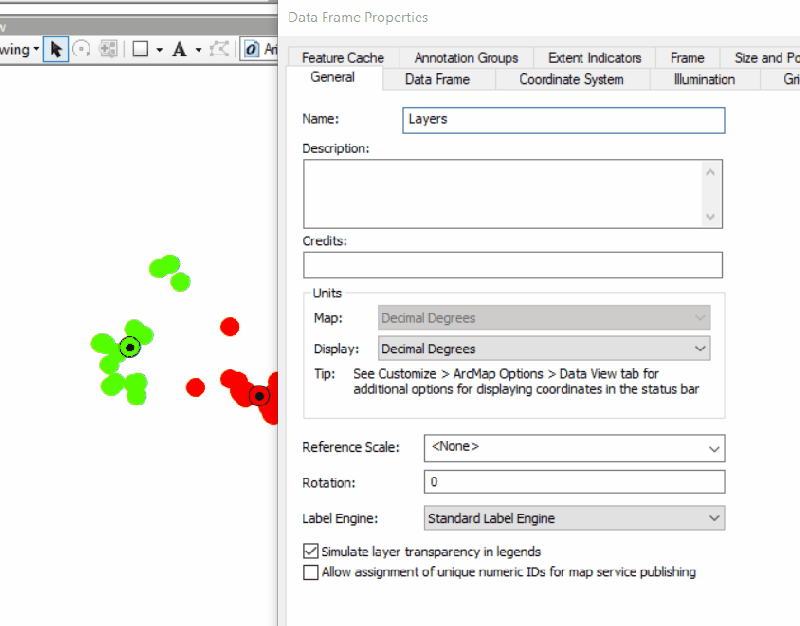Image resolution: width=800 pixels, height=626 pixels.
Task: Click the grayed graphics tool beside Rotate
Action: [x=108, y=48]
